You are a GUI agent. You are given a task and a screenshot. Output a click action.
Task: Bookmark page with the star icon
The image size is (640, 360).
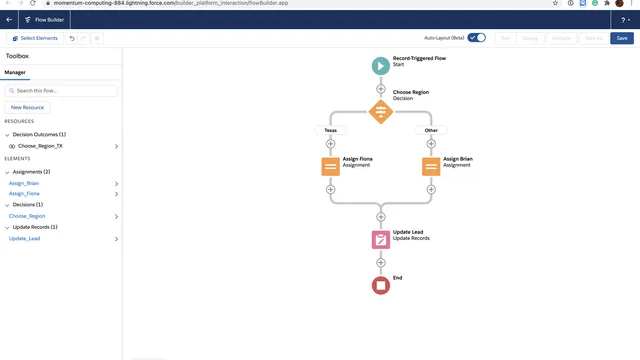[x=555, y=3]
